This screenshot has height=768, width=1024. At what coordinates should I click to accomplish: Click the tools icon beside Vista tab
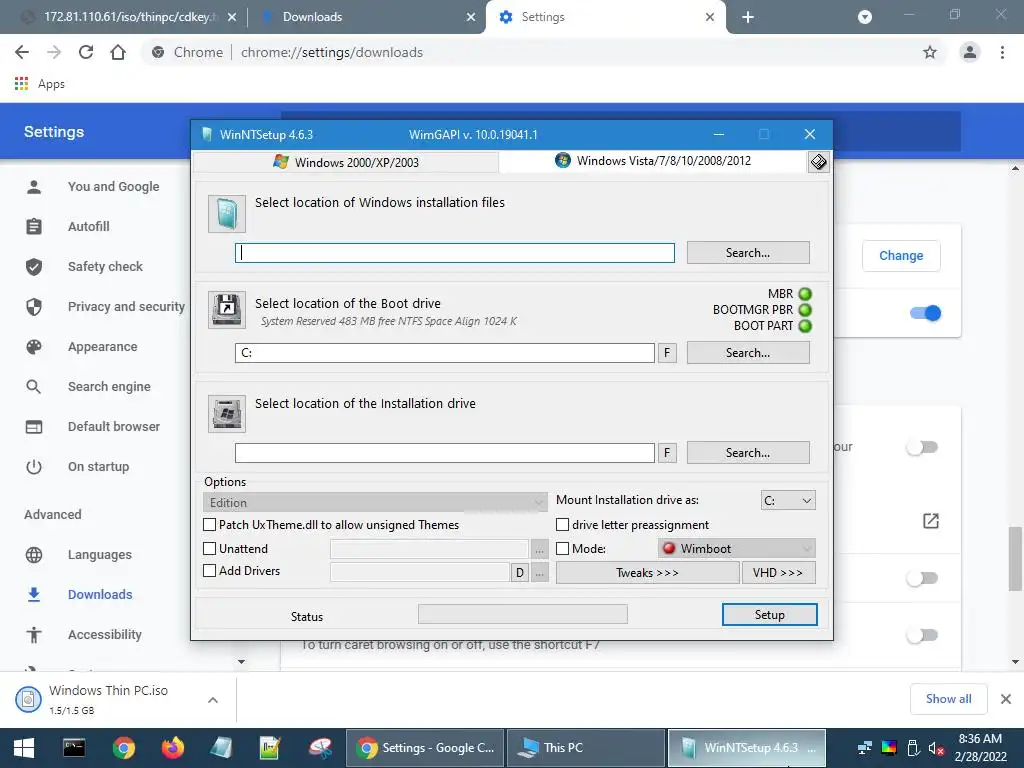tap(818, 162)
